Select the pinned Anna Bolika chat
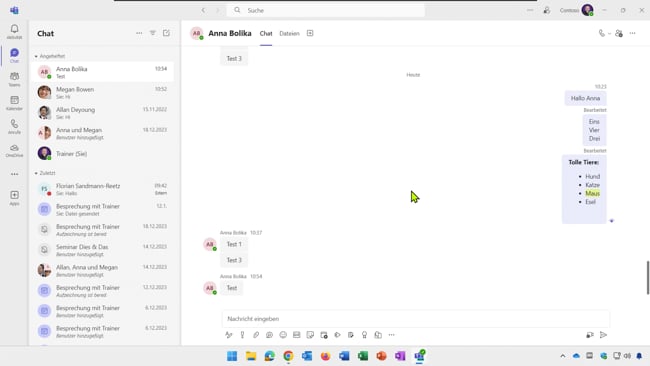The width and height of the screenshot is (650, 366). click(102, 72)
